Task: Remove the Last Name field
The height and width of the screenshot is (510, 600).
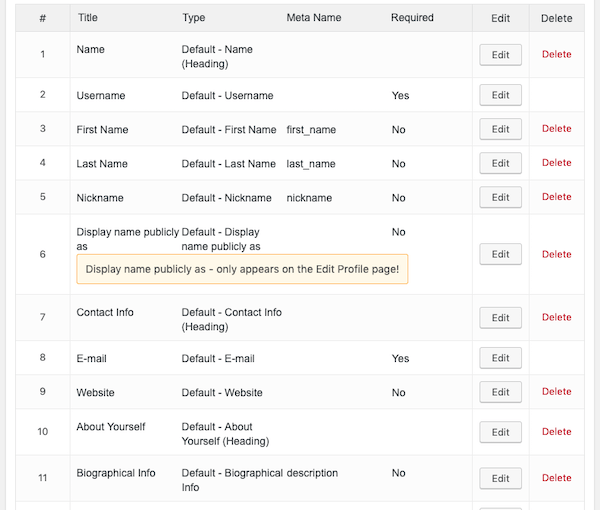Action: (x=556, y=163)
